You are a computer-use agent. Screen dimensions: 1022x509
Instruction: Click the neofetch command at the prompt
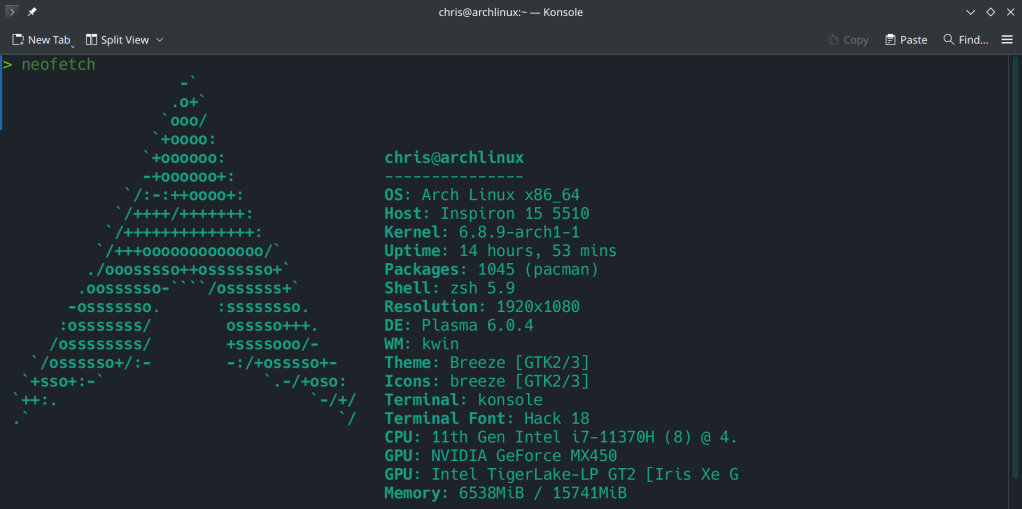tap(58, 65)
